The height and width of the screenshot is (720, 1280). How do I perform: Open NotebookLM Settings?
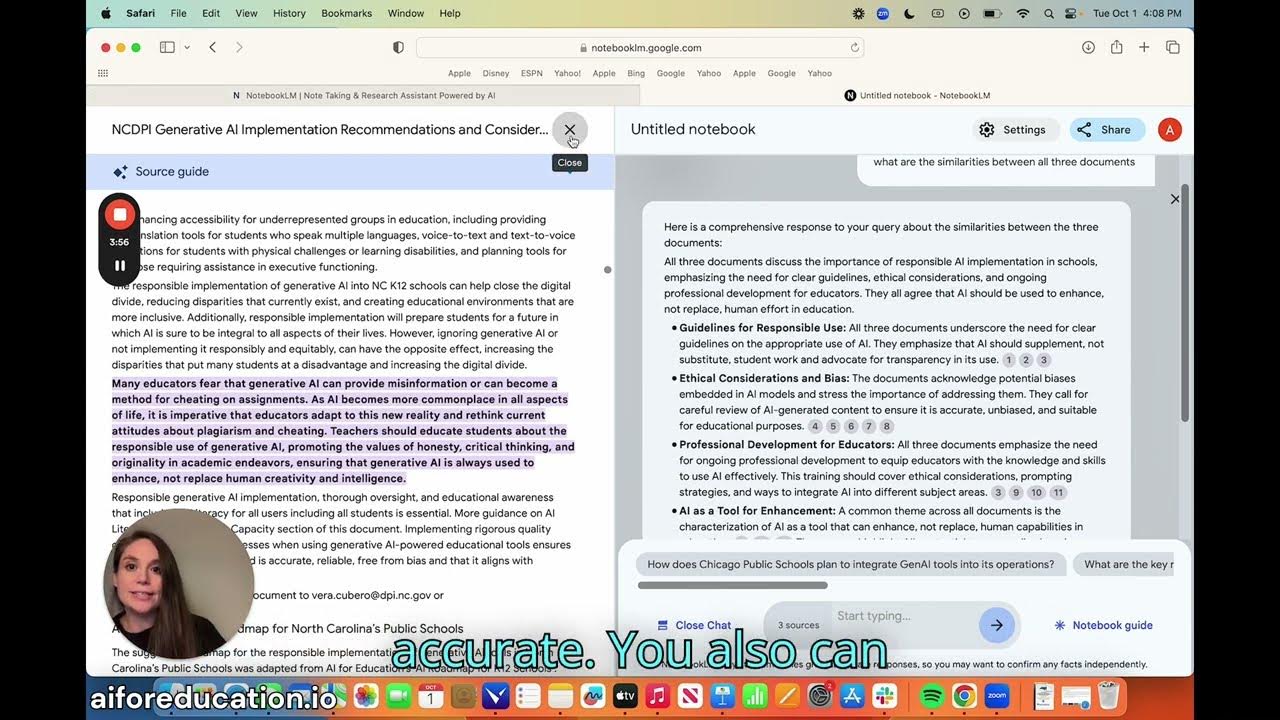(1015, 130)
